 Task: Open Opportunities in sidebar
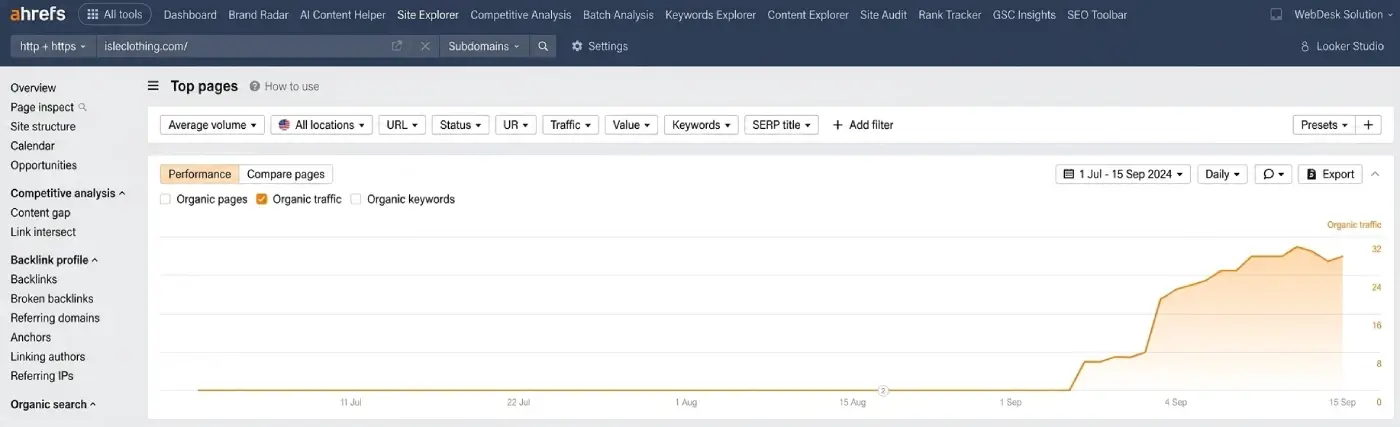(x=43, y=165)
